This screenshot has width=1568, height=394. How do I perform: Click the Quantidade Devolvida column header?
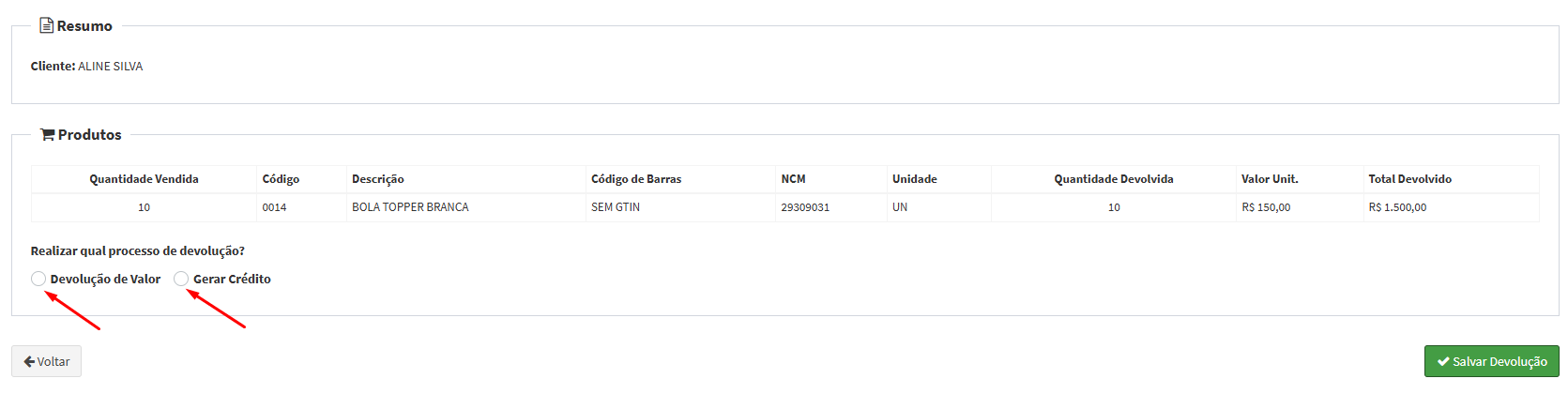(1113, 179)
